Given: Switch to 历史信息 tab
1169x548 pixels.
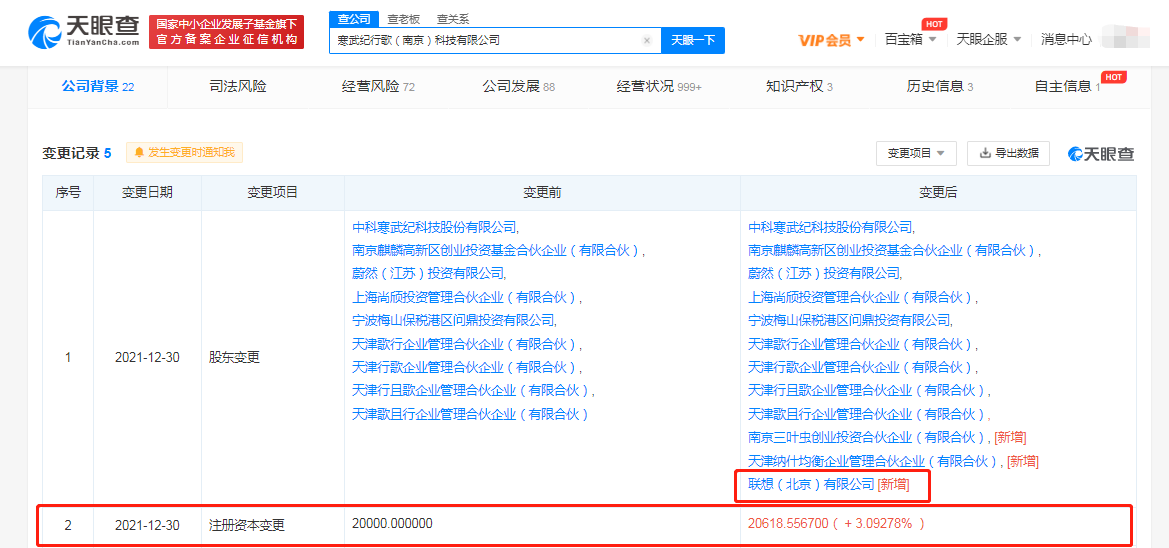Looking at the screenshot, I should click(940, 86).
